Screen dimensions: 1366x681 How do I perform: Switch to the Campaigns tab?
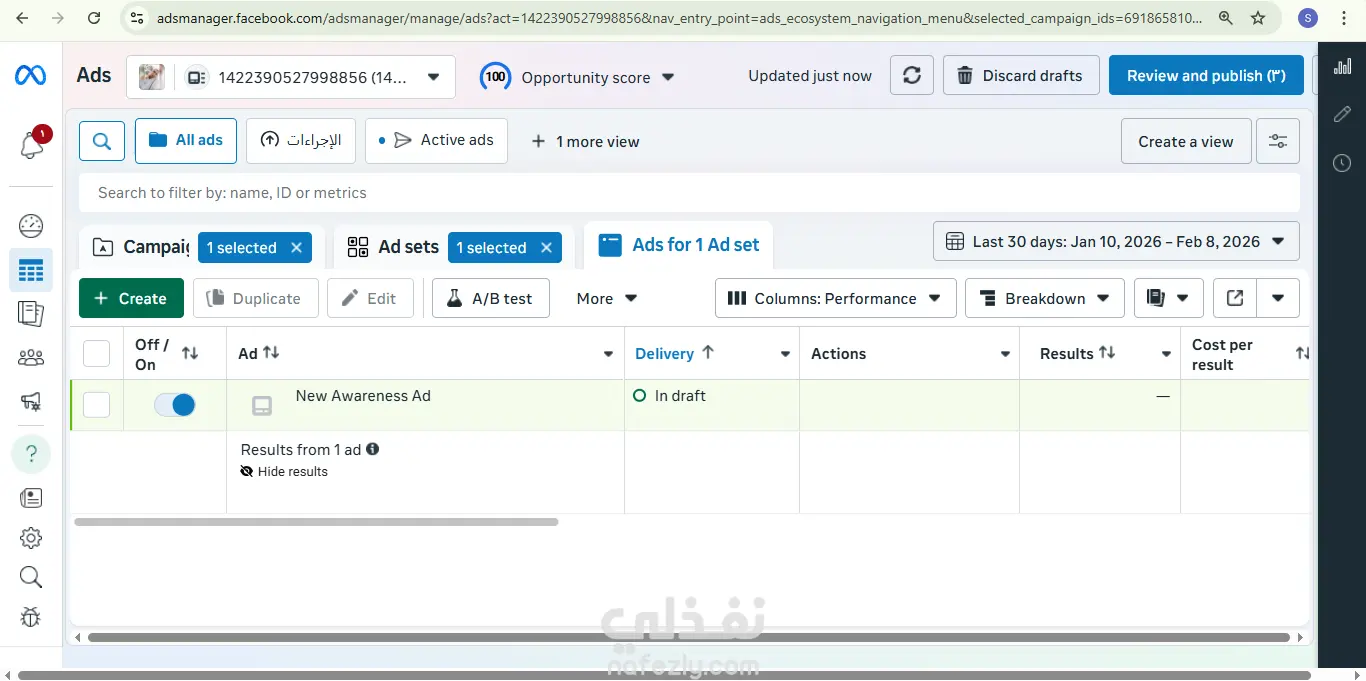click(140, 247)
